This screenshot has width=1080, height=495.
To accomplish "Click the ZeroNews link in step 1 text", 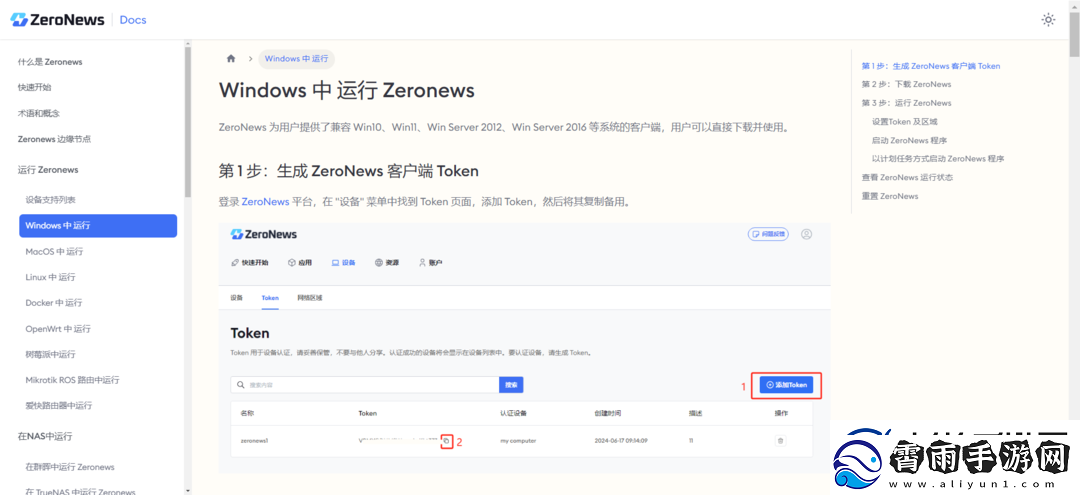I will coord(265,202).
